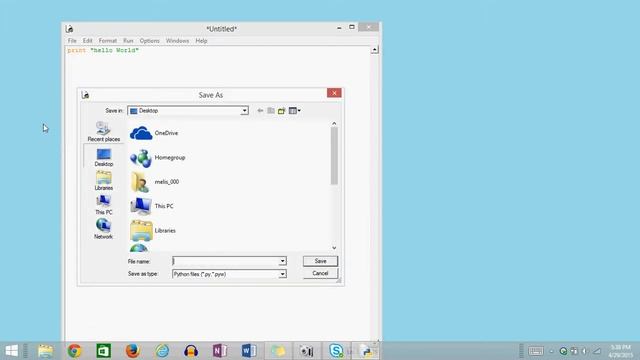The width and height of the screenshot is (640, 360).
Task: Open Recent places in Save As sidebar
Action: (104, 131)
